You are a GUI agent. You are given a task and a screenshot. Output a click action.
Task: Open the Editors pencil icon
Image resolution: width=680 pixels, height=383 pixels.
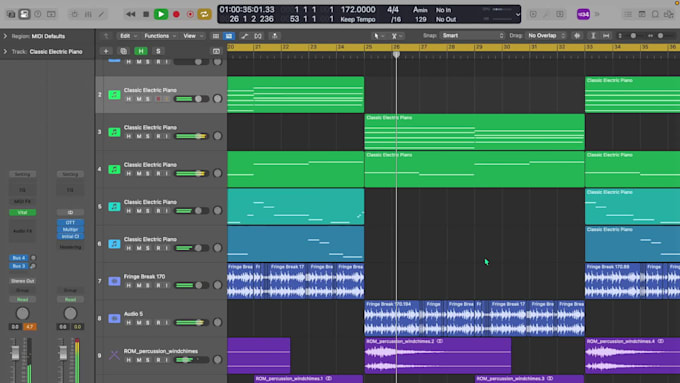[101, 14]
